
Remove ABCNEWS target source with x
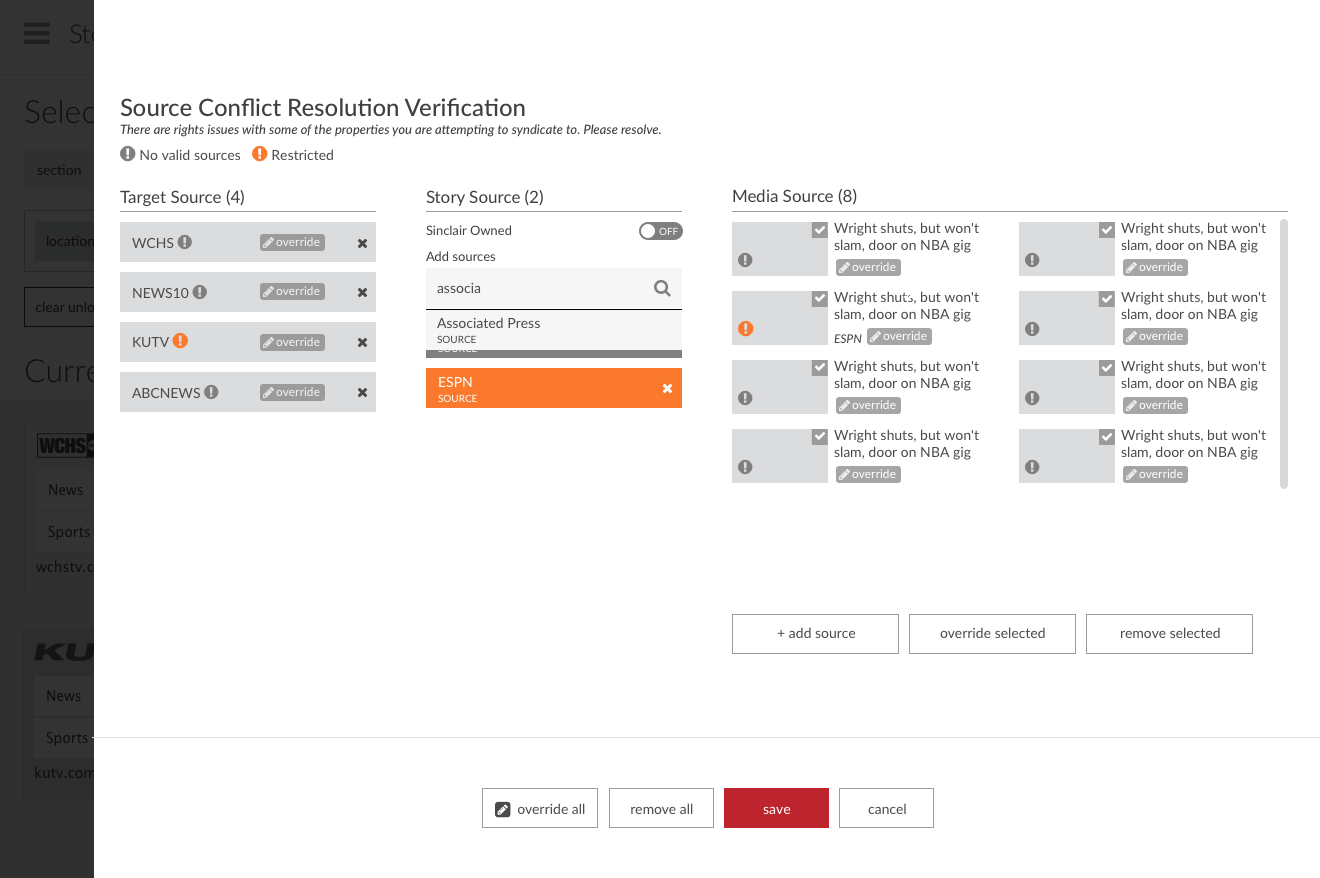click(x=362, y=392)
